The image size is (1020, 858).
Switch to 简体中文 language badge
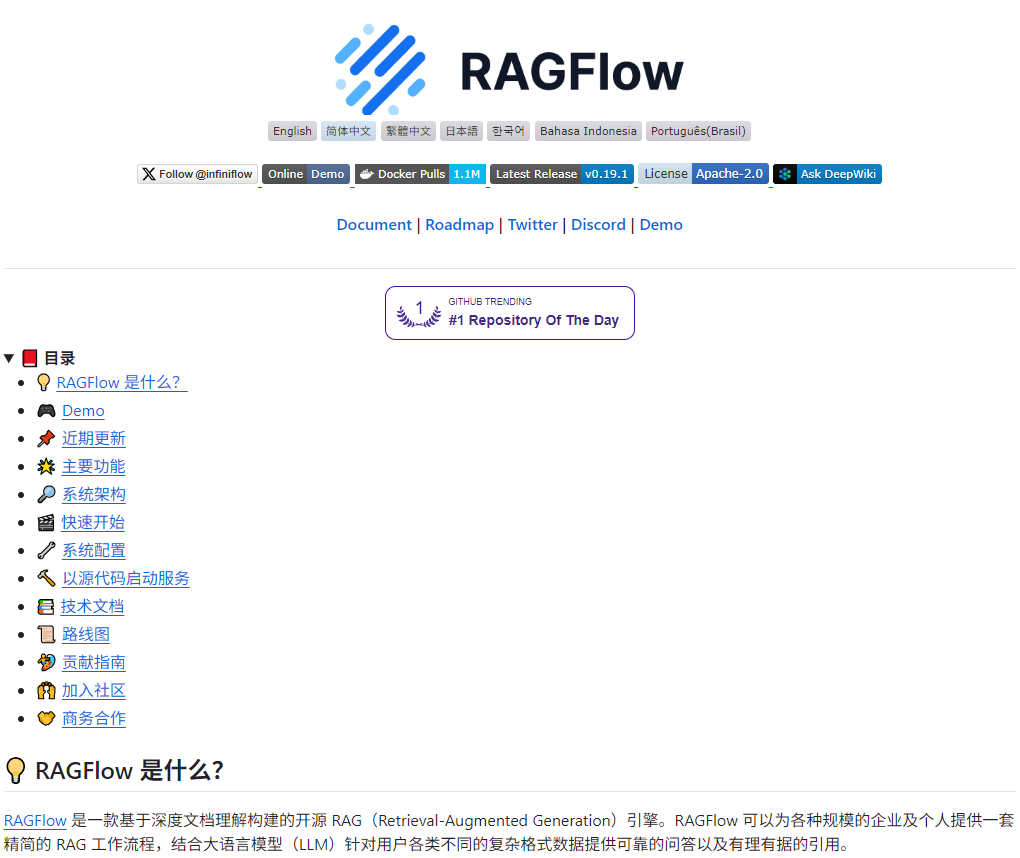point(348,131)
